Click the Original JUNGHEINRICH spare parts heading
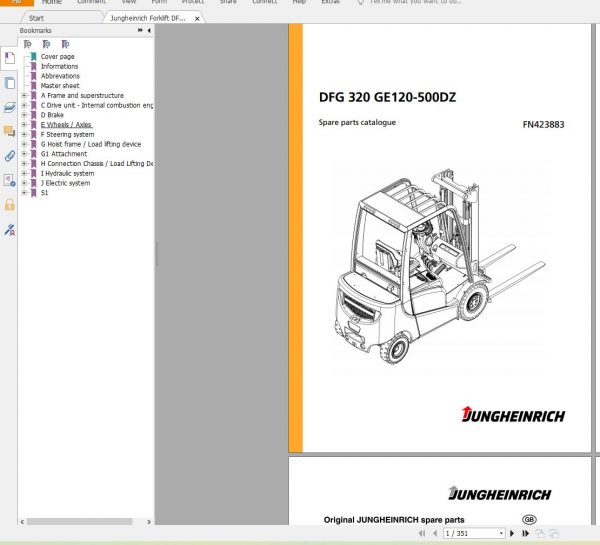 394,520
